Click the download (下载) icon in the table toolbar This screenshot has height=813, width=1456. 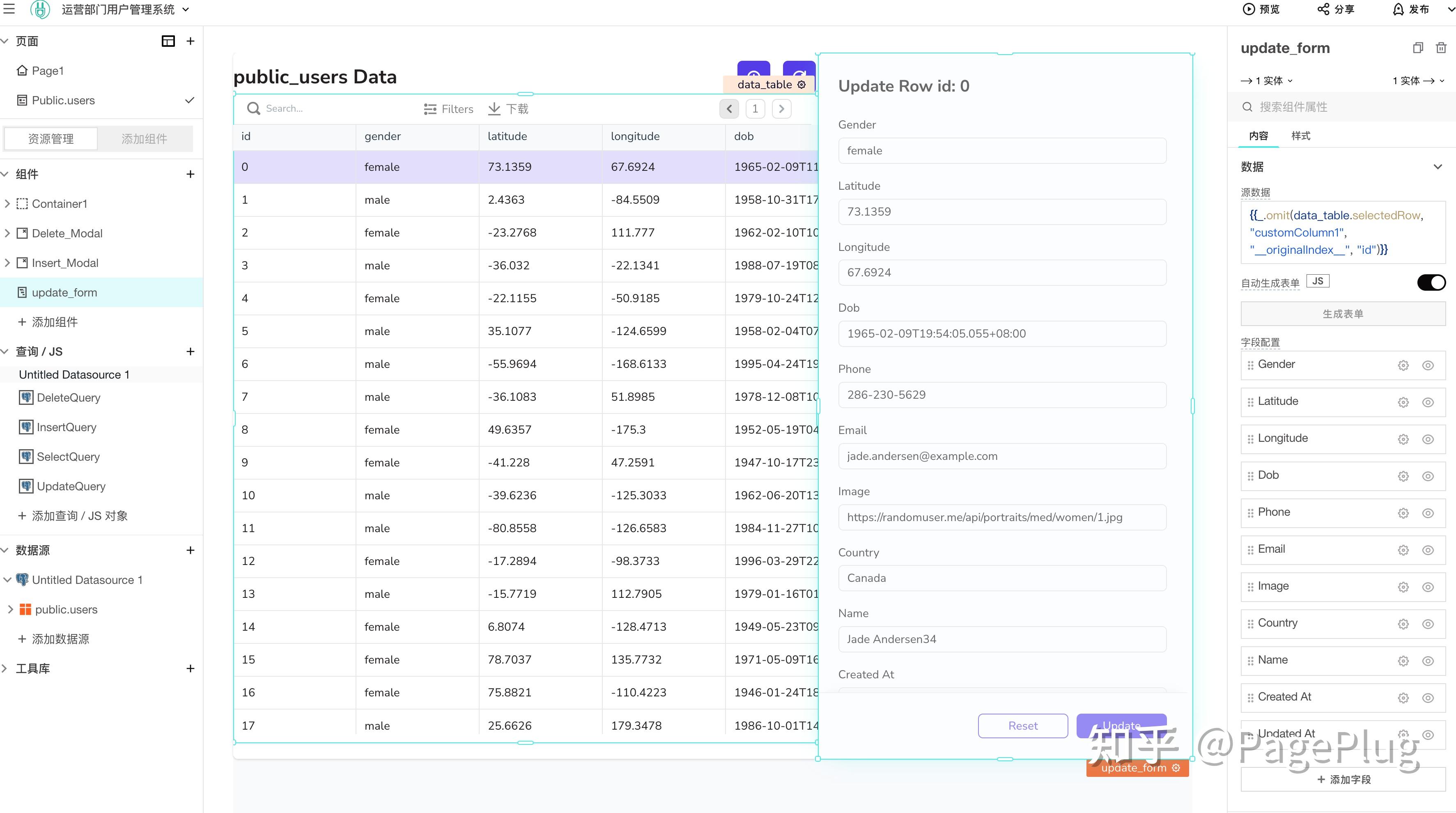(494, 108)
